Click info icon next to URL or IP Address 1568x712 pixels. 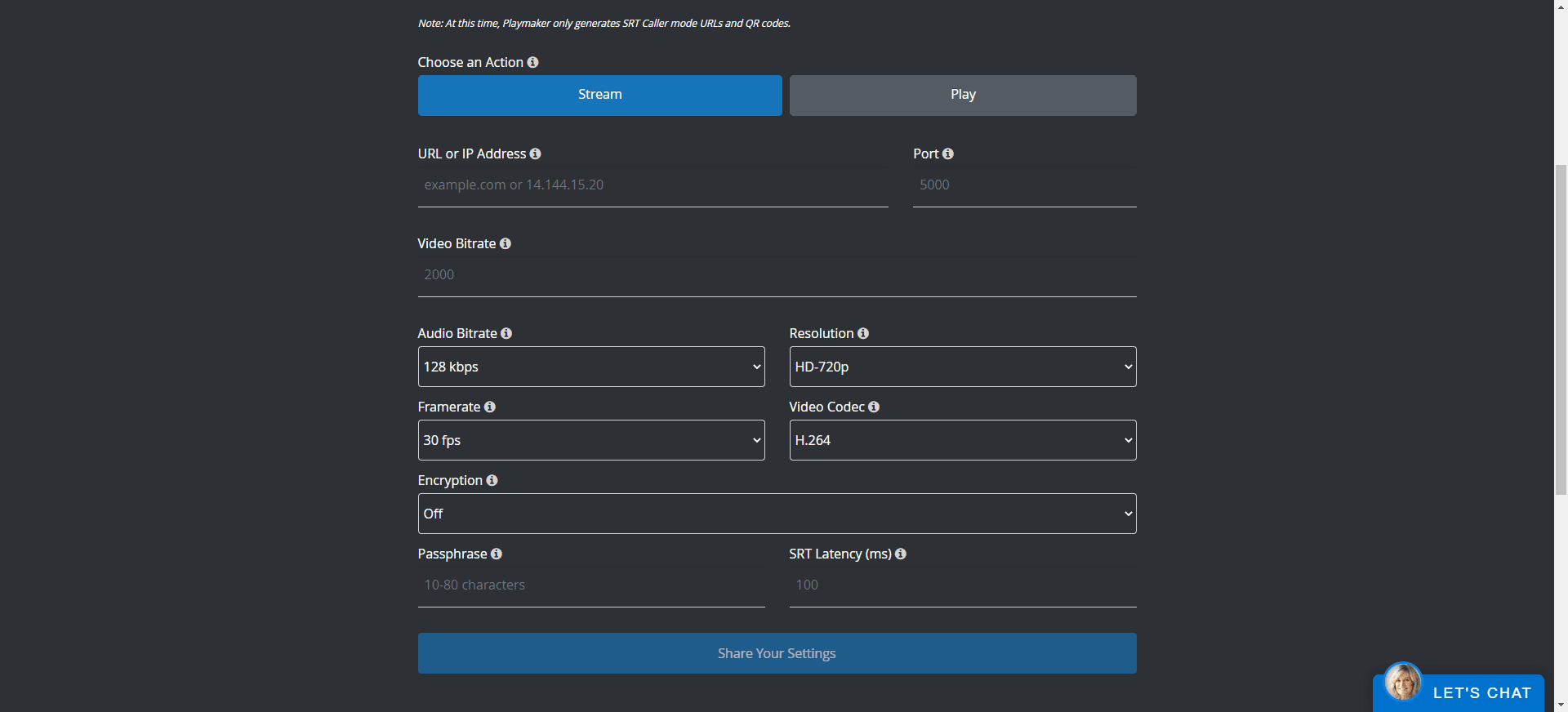(x=535, y=154)
